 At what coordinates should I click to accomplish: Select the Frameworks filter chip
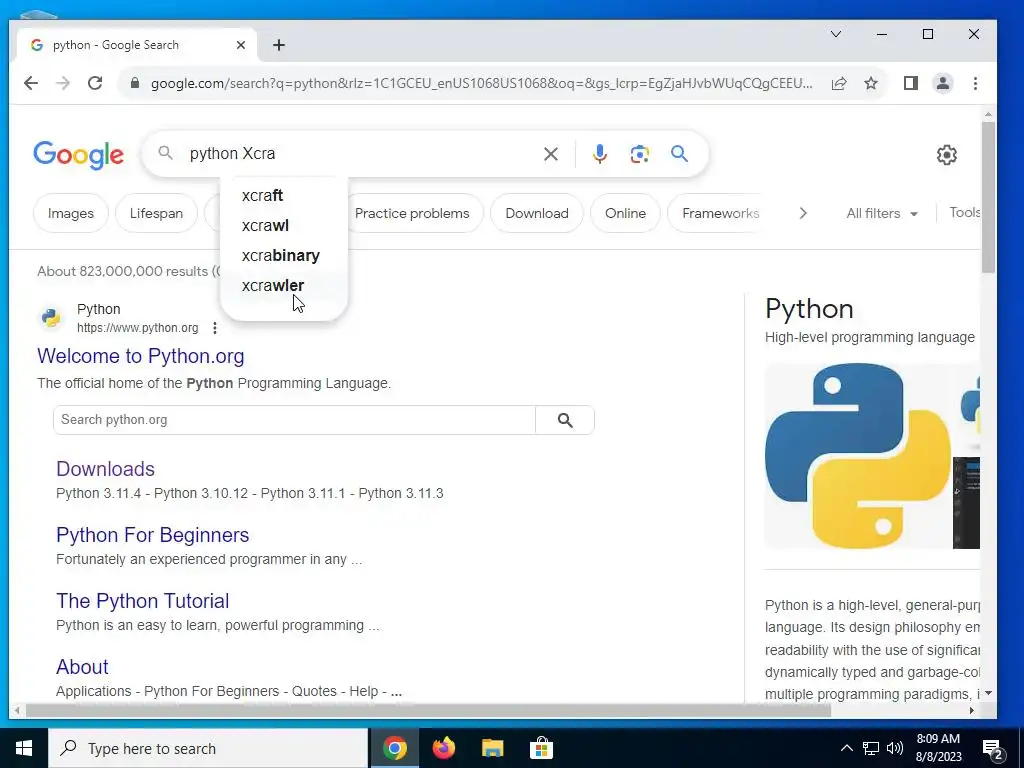coord(720,214)
